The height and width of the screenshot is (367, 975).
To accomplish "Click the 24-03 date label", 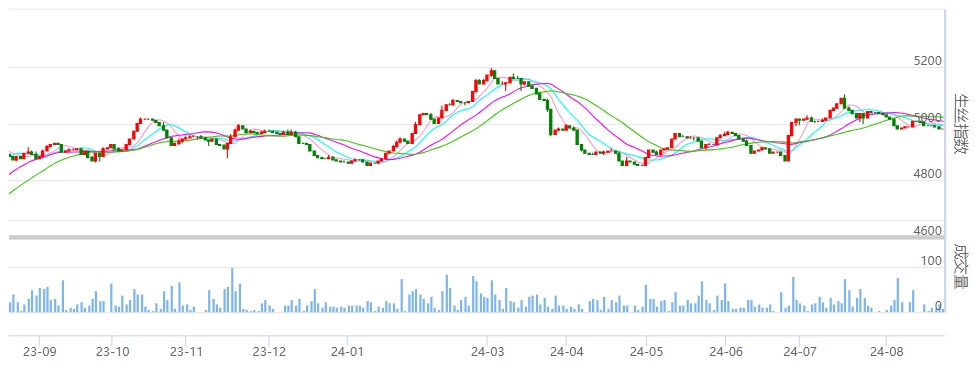I will 488,352.
